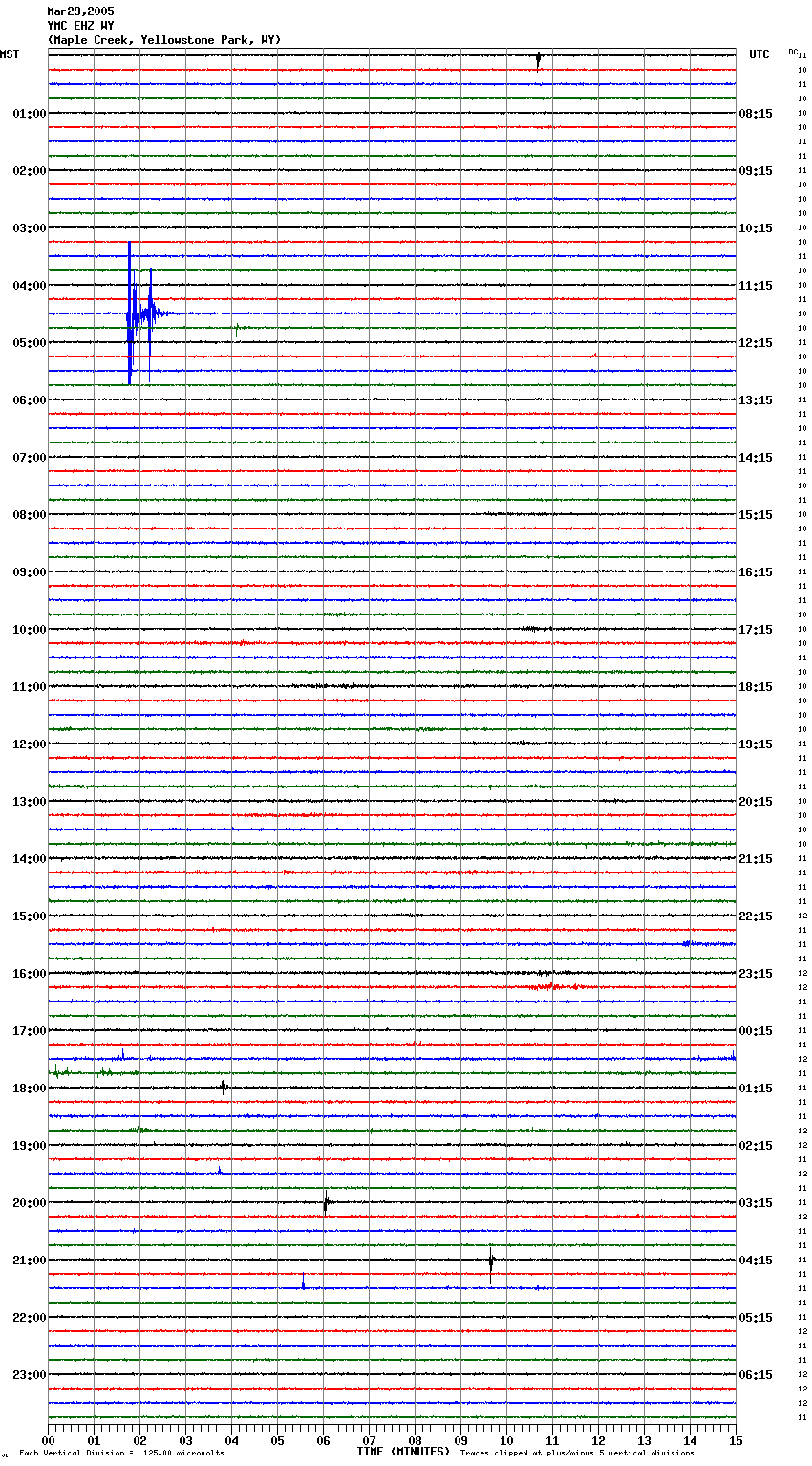Click minute tick 05 on bottom axis
Viewport: 812px width, 1466px height.
point(277,1440)
